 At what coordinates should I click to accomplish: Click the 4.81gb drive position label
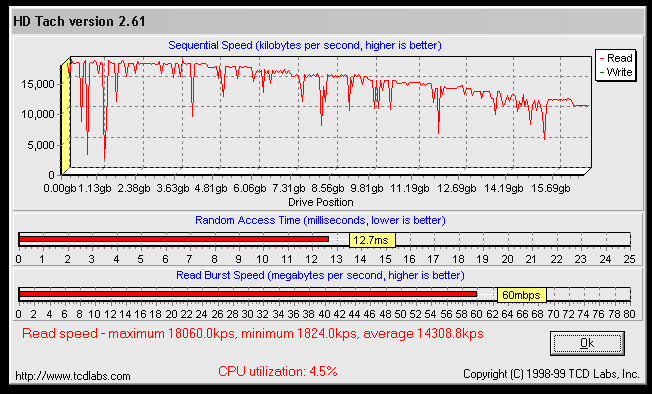coord(211,189)
